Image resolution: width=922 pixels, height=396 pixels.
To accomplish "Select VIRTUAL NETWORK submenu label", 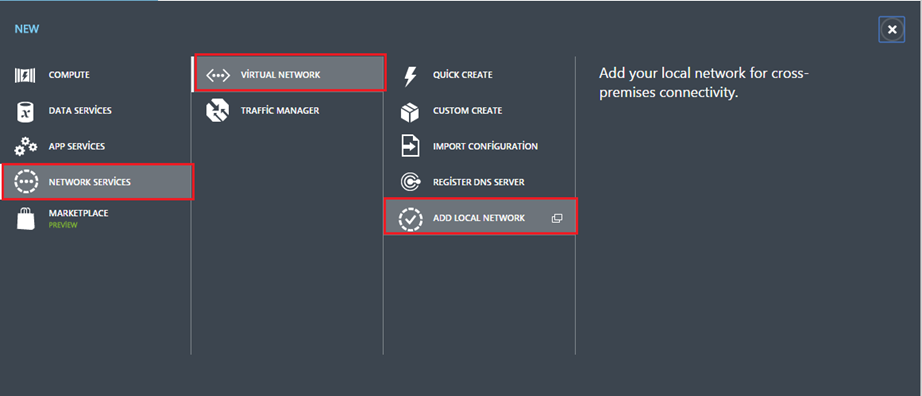I will [280, 75].
